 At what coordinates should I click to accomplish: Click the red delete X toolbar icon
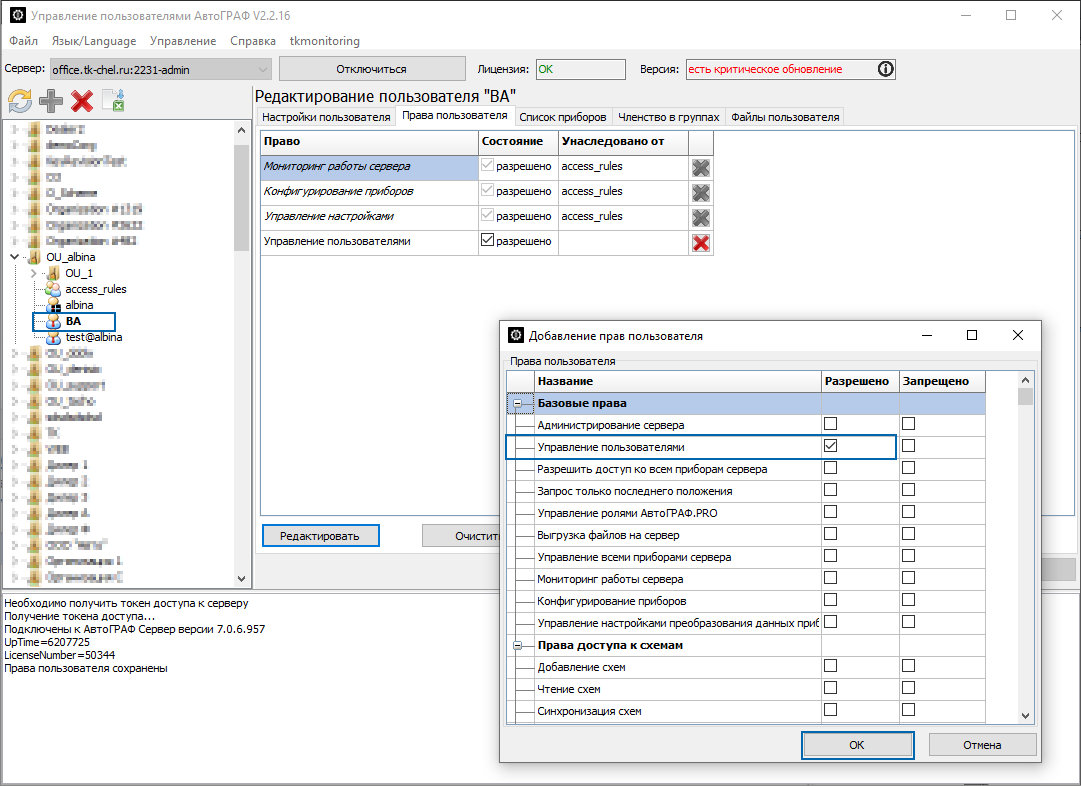(82, 101)
